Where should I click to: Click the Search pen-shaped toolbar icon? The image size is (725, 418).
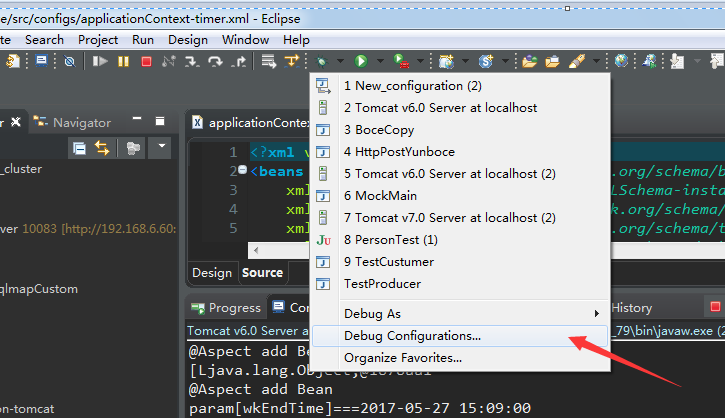[577, 61]
